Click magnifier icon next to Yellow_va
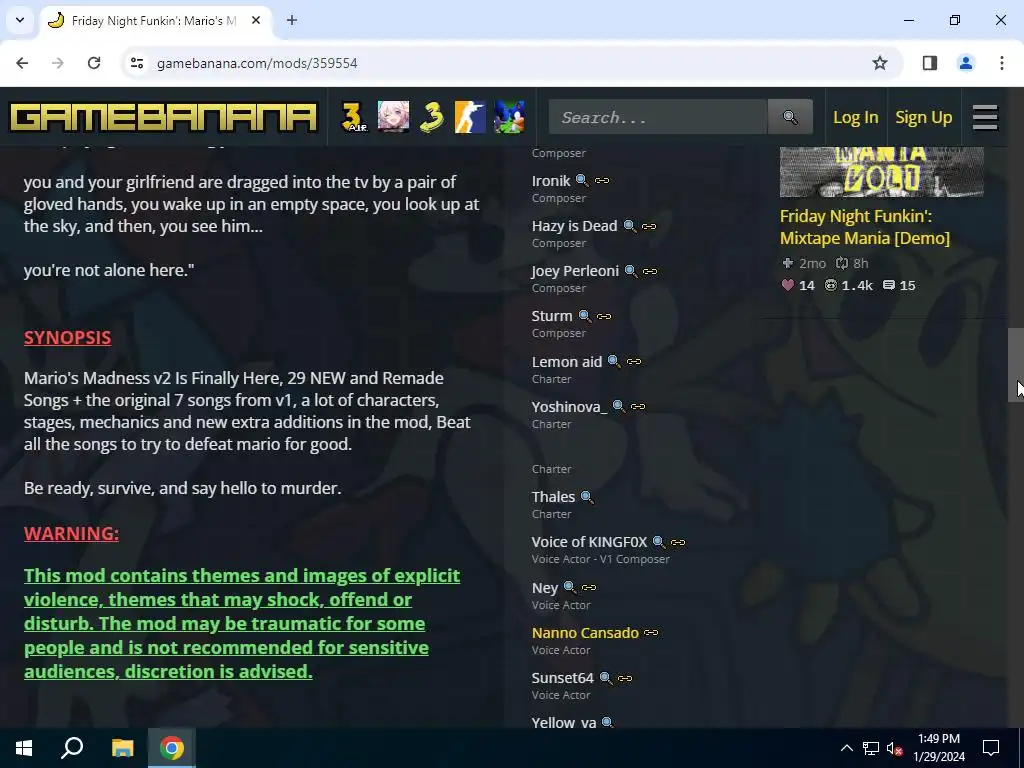The height and width of the screenshot is (768, 1024). (607, 722)
